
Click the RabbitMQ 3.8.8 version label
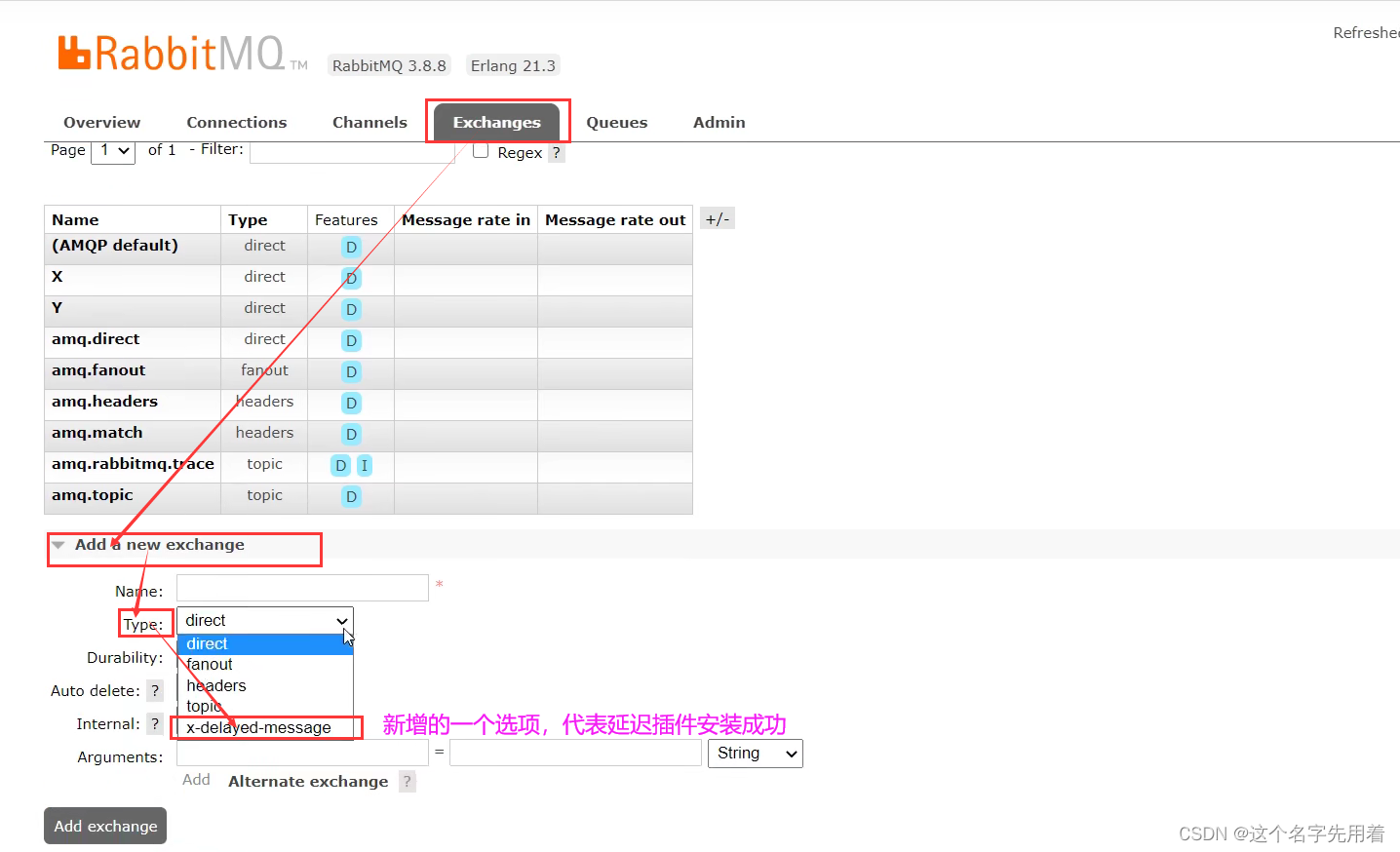click(x=389, y=66)
